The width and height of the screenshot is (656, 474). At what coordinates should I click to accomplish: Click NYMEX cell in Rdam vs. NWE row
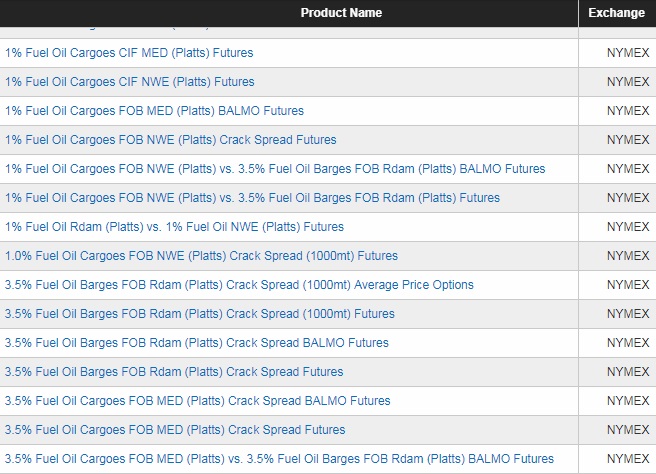coord(628,227)
